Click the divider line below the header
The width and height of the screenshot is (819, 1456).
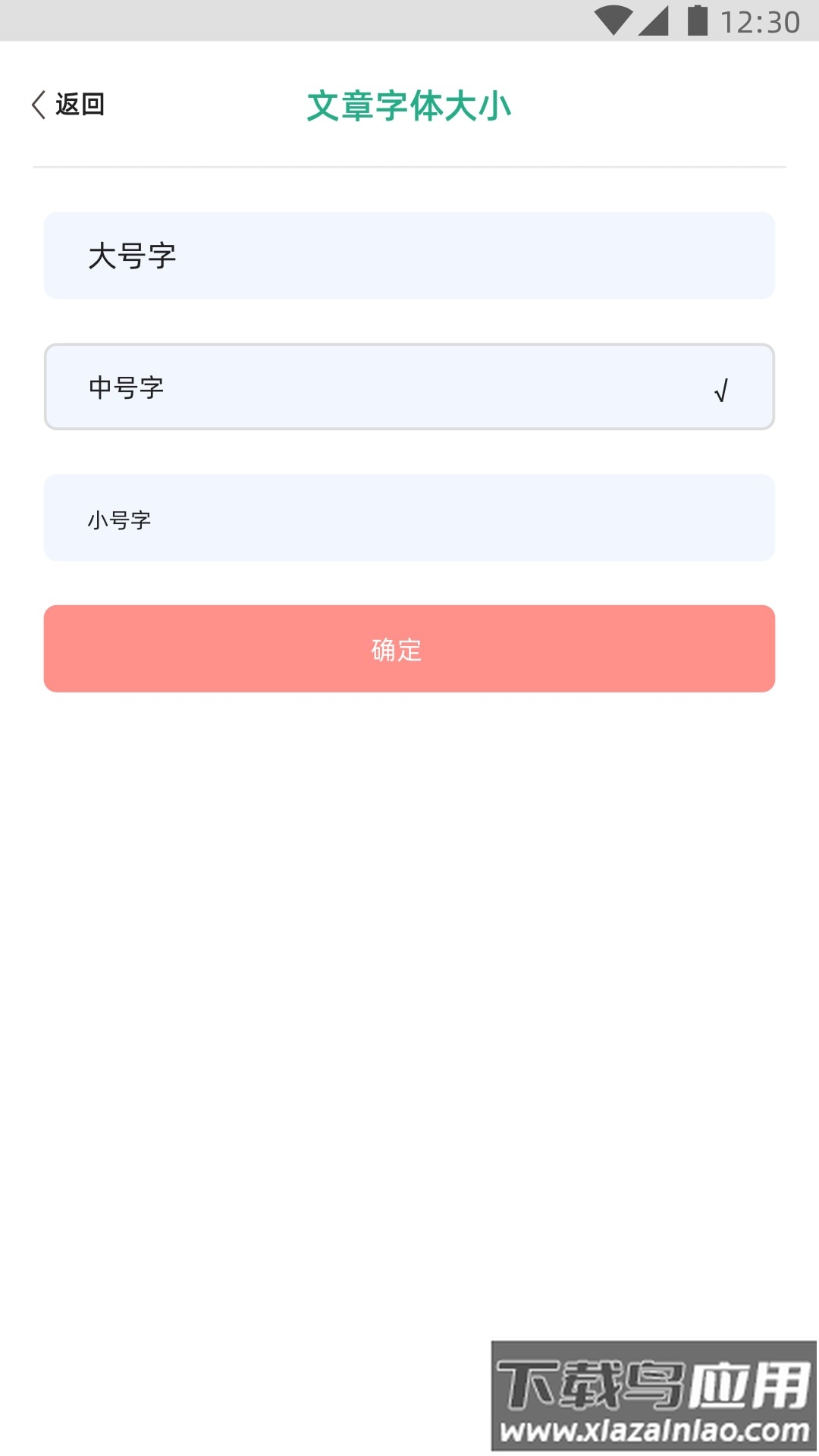click(409, 167)
